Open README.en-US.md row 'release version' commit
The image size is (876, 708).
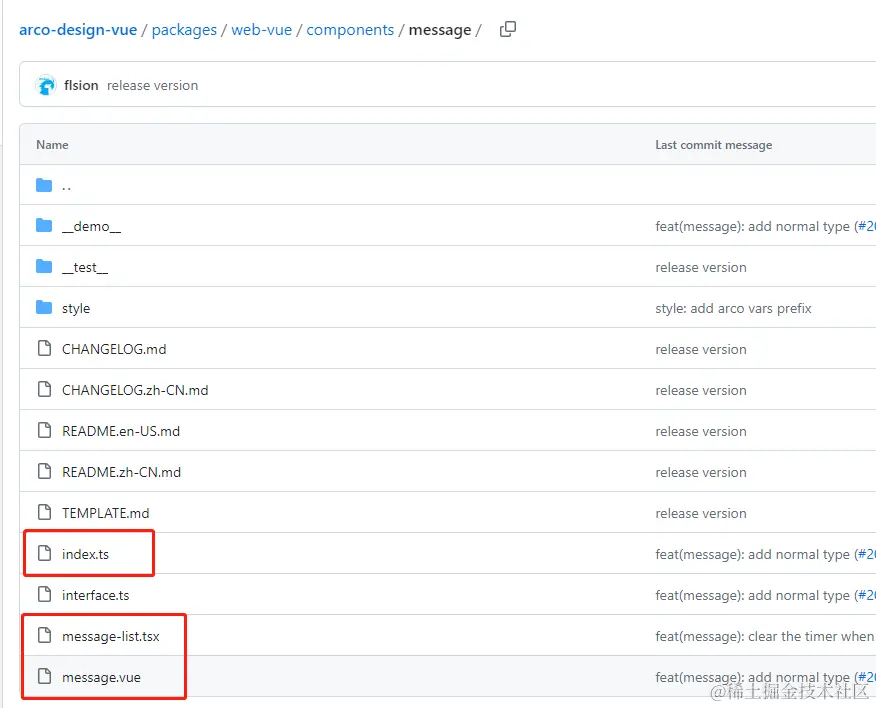tap(701, 431)
